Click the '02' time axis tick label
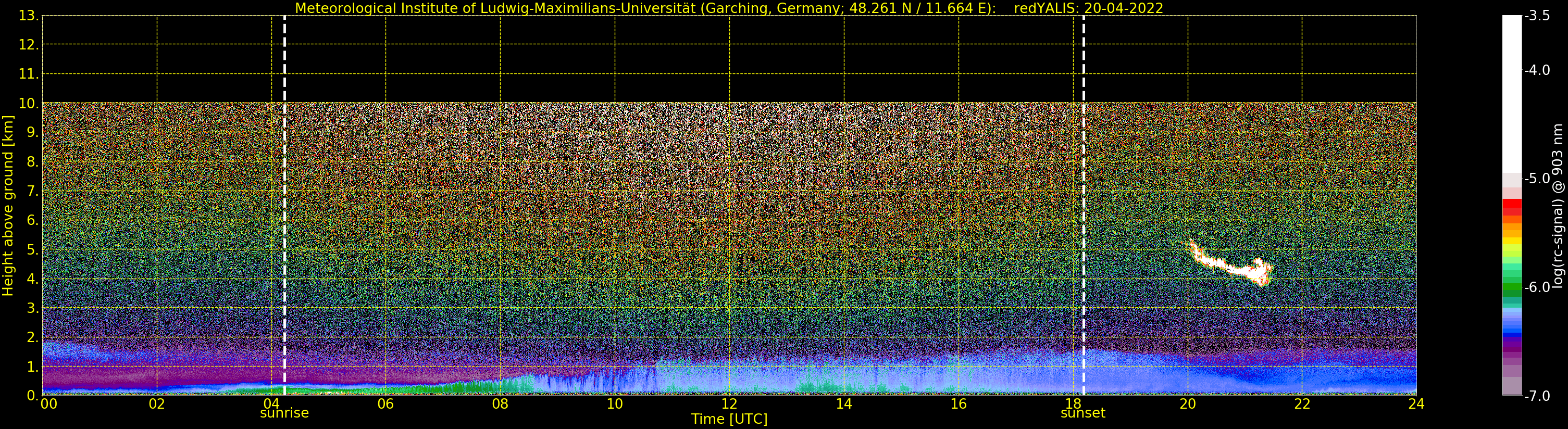This screenshot has height=429, width=1568. coord(157,404)
